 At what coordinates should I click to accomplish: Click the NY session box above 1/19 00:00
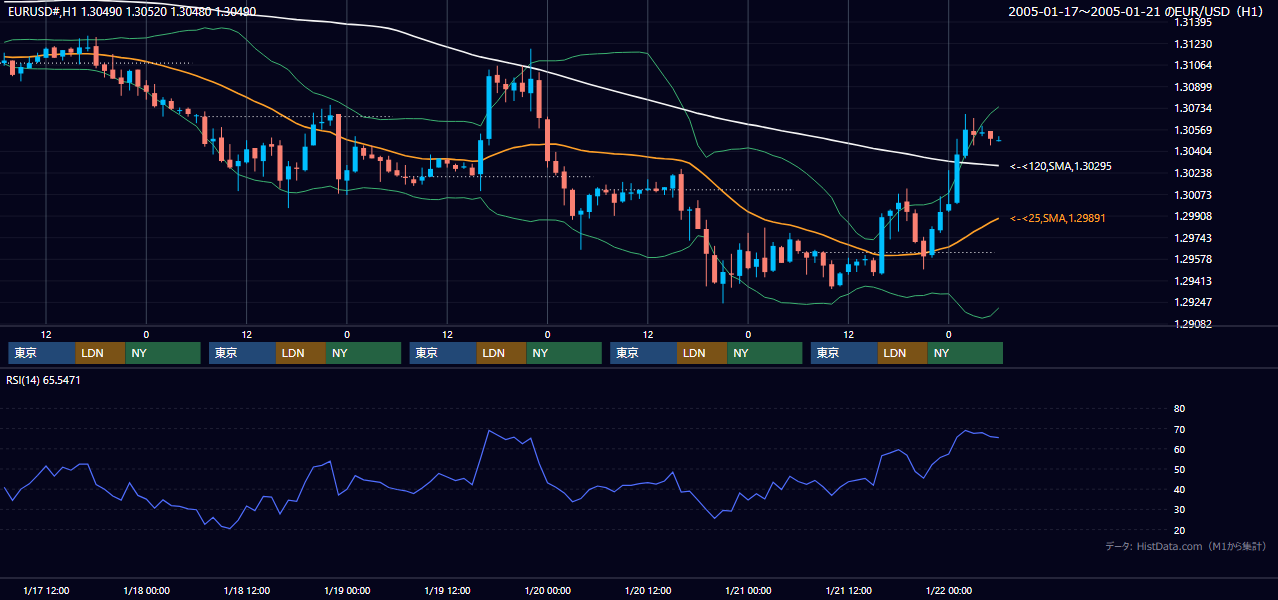click(364, 353)
